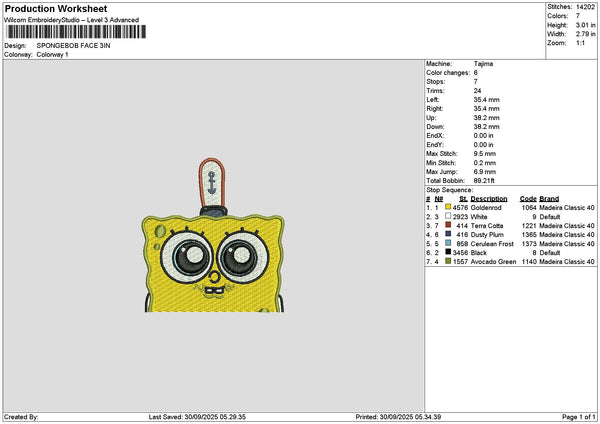600x424 pixels.
Task: Choose the Black thread color swatch
Action: click(x=448, y=252)
